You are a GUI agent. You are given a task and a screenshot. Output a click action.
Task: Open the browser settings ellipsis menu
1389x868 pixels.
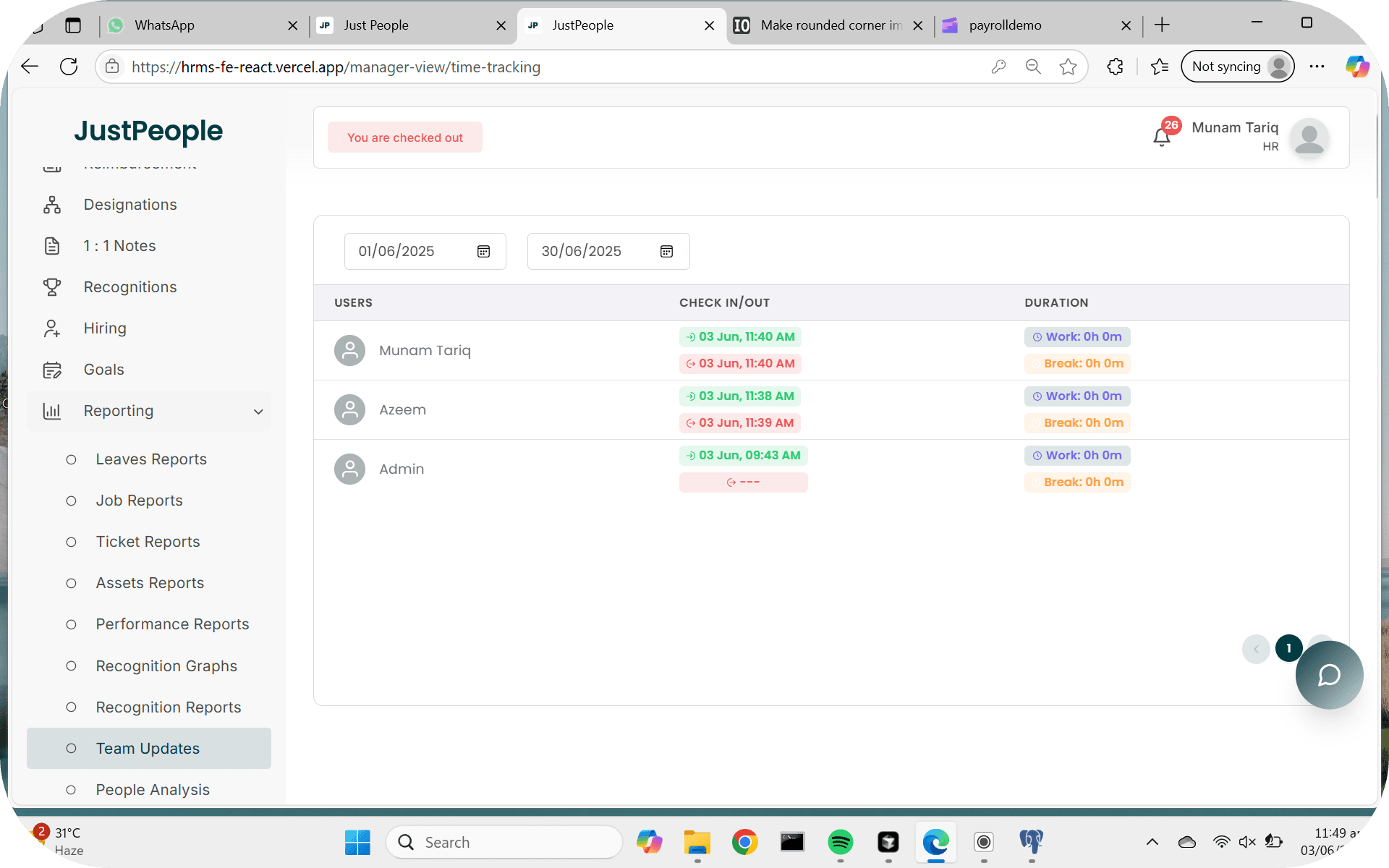click(1317, 67)
